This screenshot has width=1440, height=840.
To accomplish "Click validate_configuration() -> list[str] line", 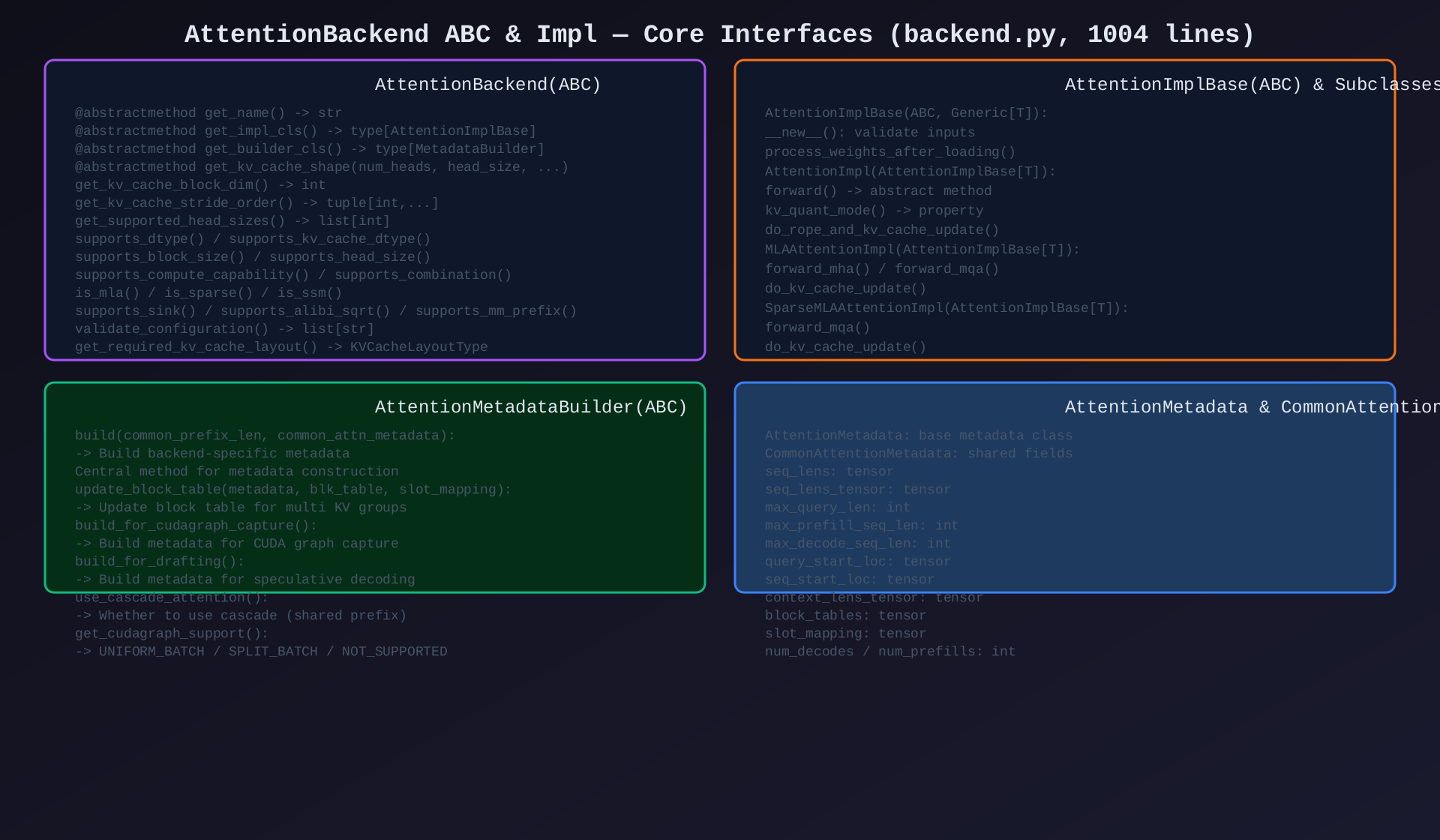I will coord(224,329).
